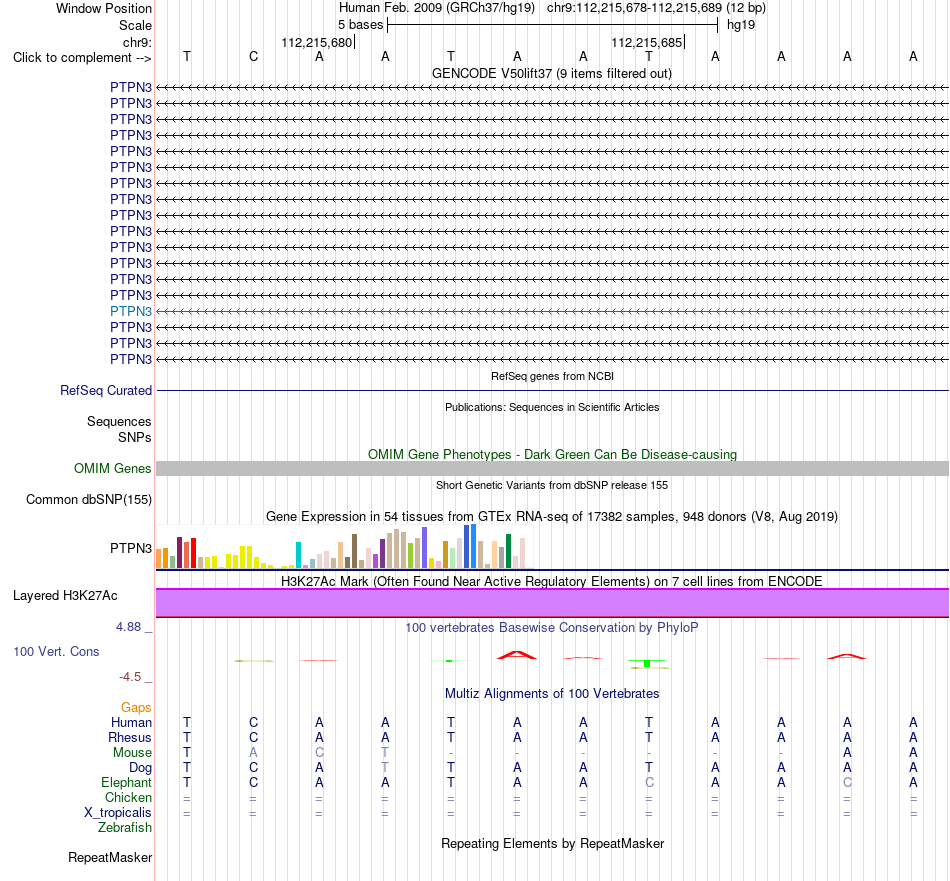950x881 pixels.
Task: Click the dark brown bar in GTEx chart
Action: point(354,551)
